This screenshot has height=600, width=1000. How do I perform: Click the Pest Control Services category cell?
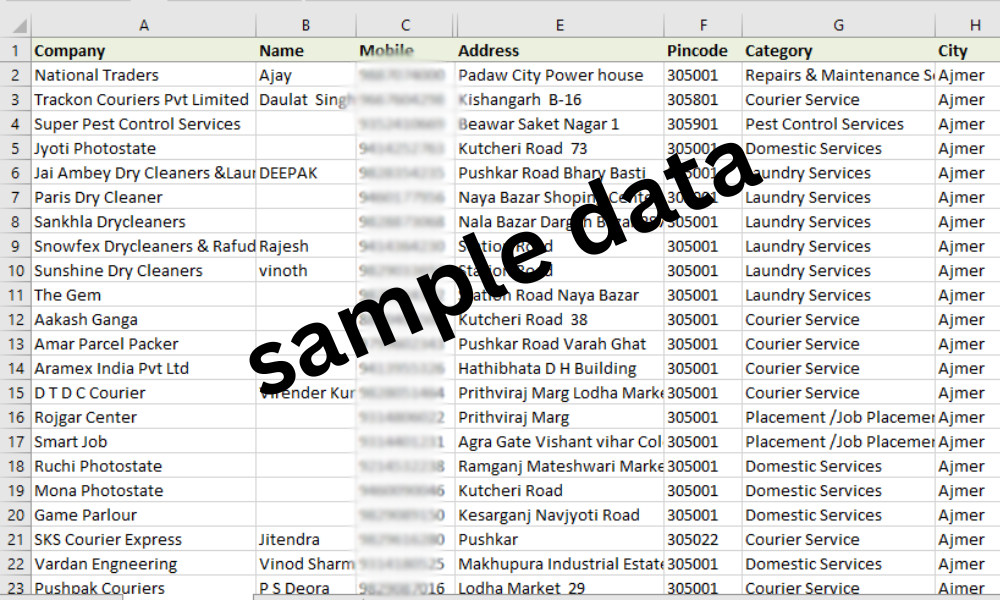(839, 124)
